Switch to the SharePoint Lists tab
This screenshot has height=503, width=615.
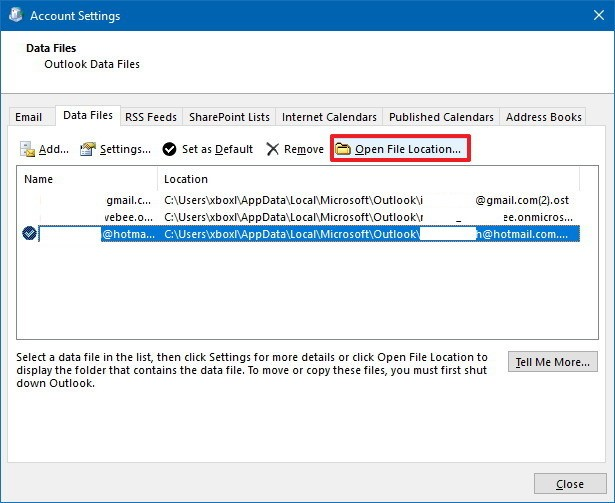pyautogui.click(x=229, y=117)
